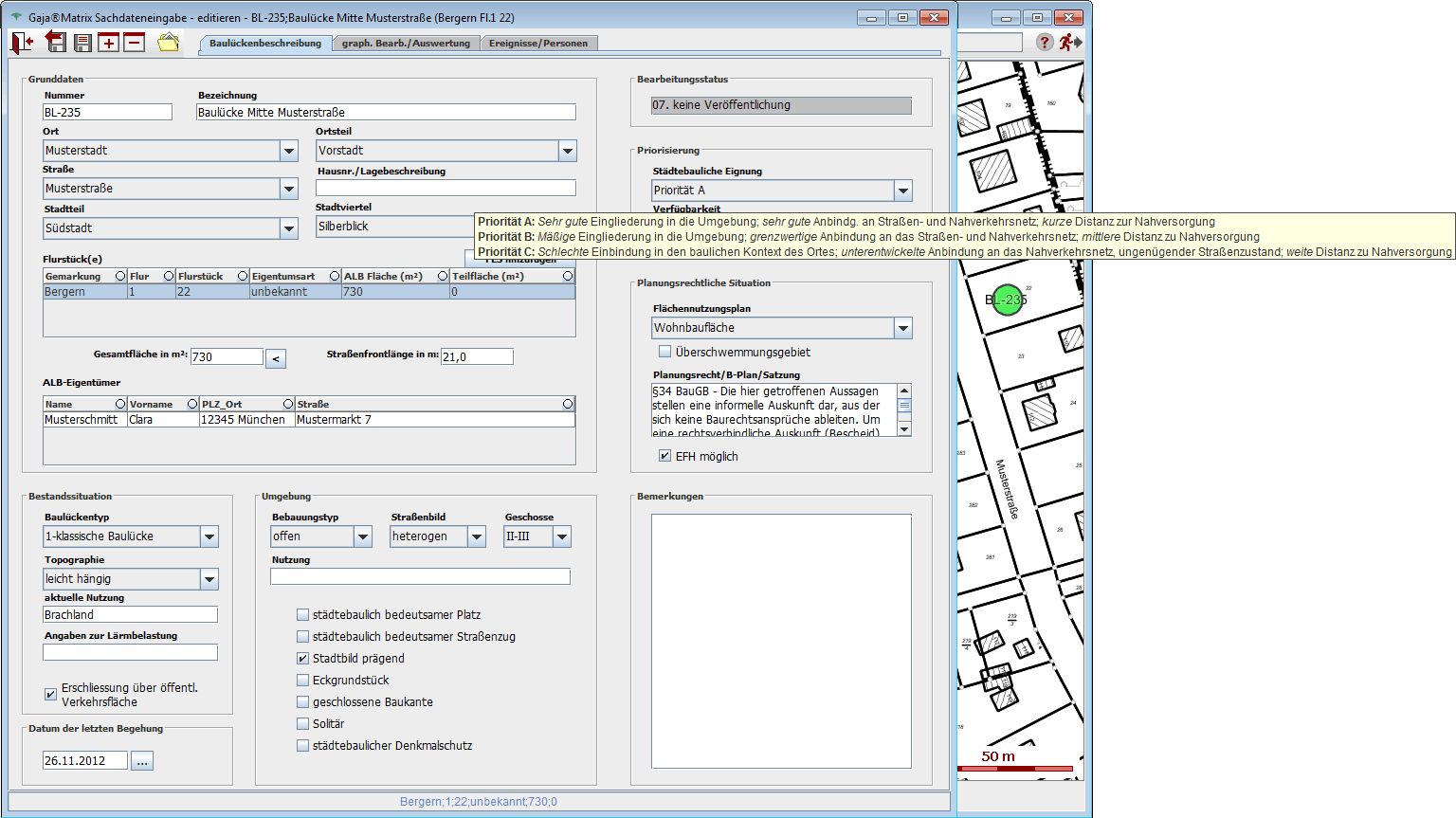The height and width of the screenshot is (818, 1456).
Task: Open the Flächennutzungsplan dropdown
Action: click(x=902, y=328)
